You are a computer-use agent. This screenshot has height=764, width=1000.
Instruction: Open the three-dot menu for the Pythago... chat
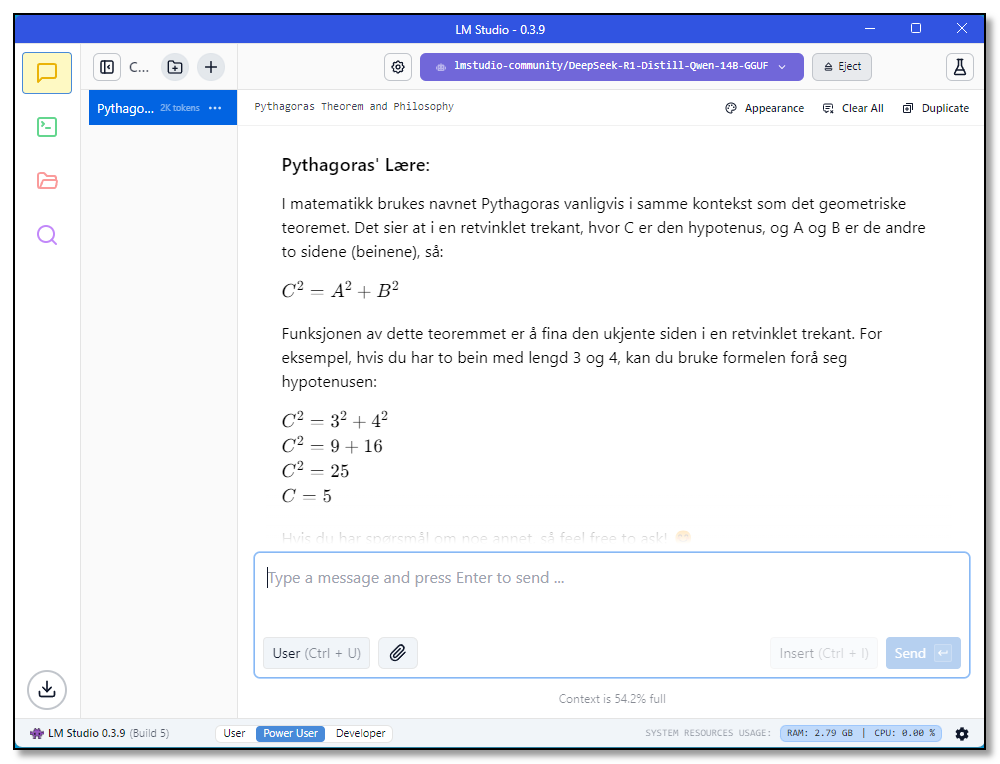pyautogui.click(x=215, y=108)
